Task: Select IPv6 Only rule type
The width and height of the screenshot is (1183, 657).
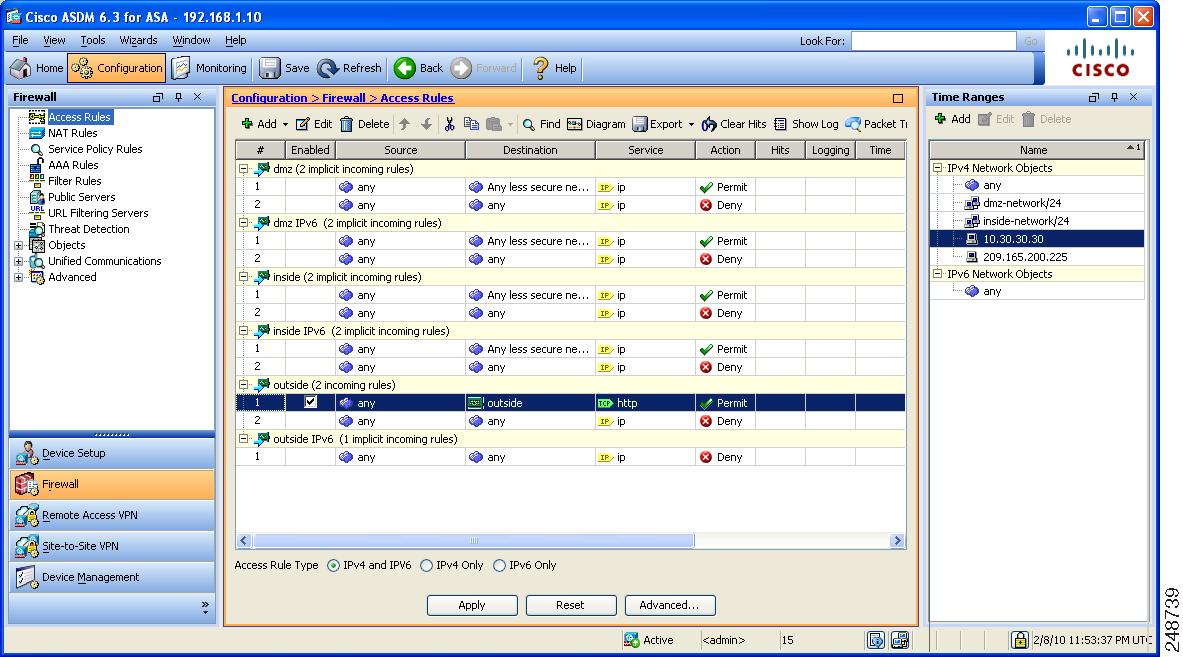Action: [x=499, y=566]
